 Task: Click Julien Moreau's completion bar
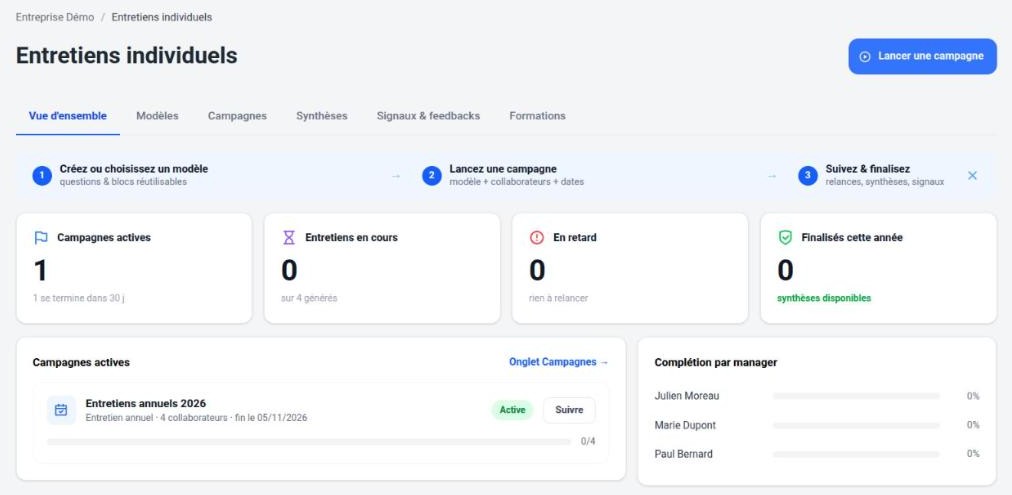pos(856,396)
